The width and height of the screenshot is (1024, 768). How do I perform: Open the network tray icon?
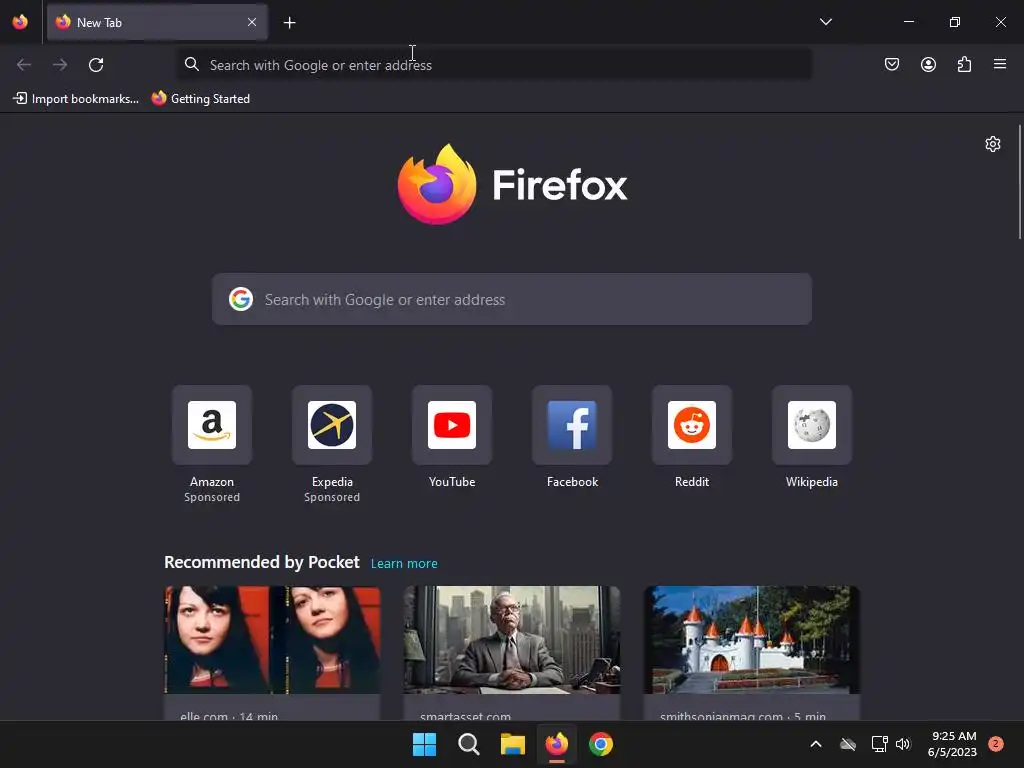[x=879, y=744]
